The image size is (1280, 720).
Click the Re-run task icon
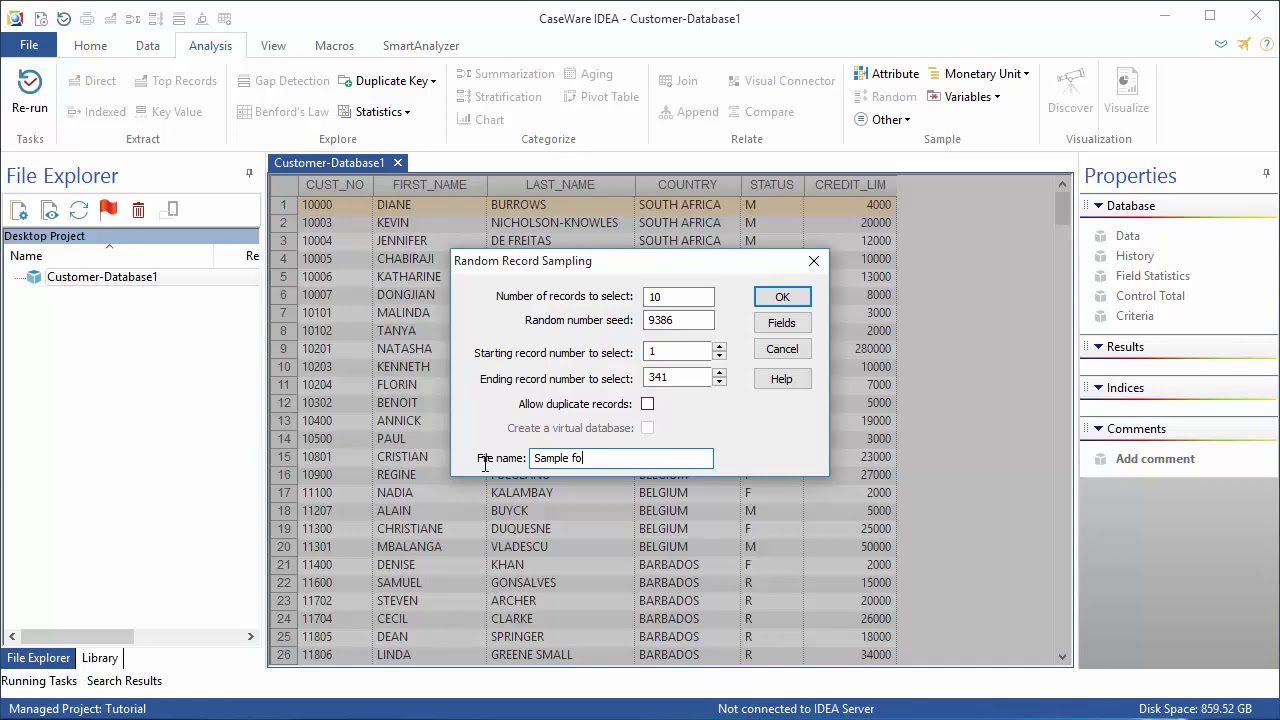click(30, 83)
